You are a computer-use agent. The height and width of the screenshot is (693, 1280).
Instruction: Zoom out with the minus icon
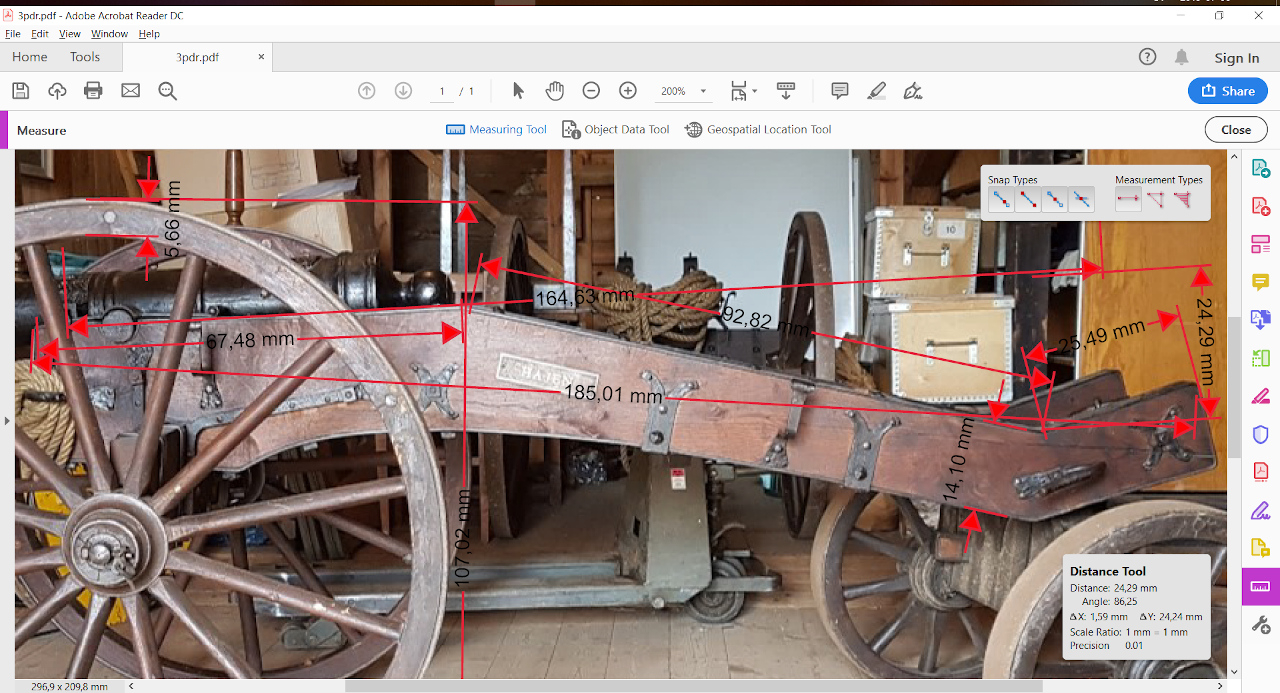pos(591,91)
